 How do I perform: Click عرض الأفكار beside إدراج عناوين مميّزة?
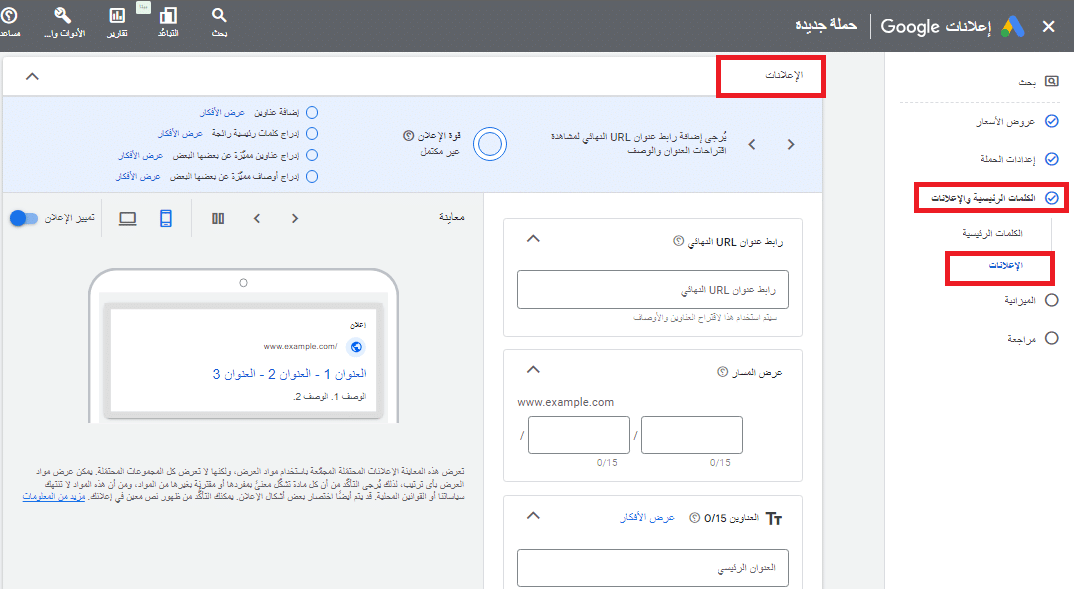[140, 155]
